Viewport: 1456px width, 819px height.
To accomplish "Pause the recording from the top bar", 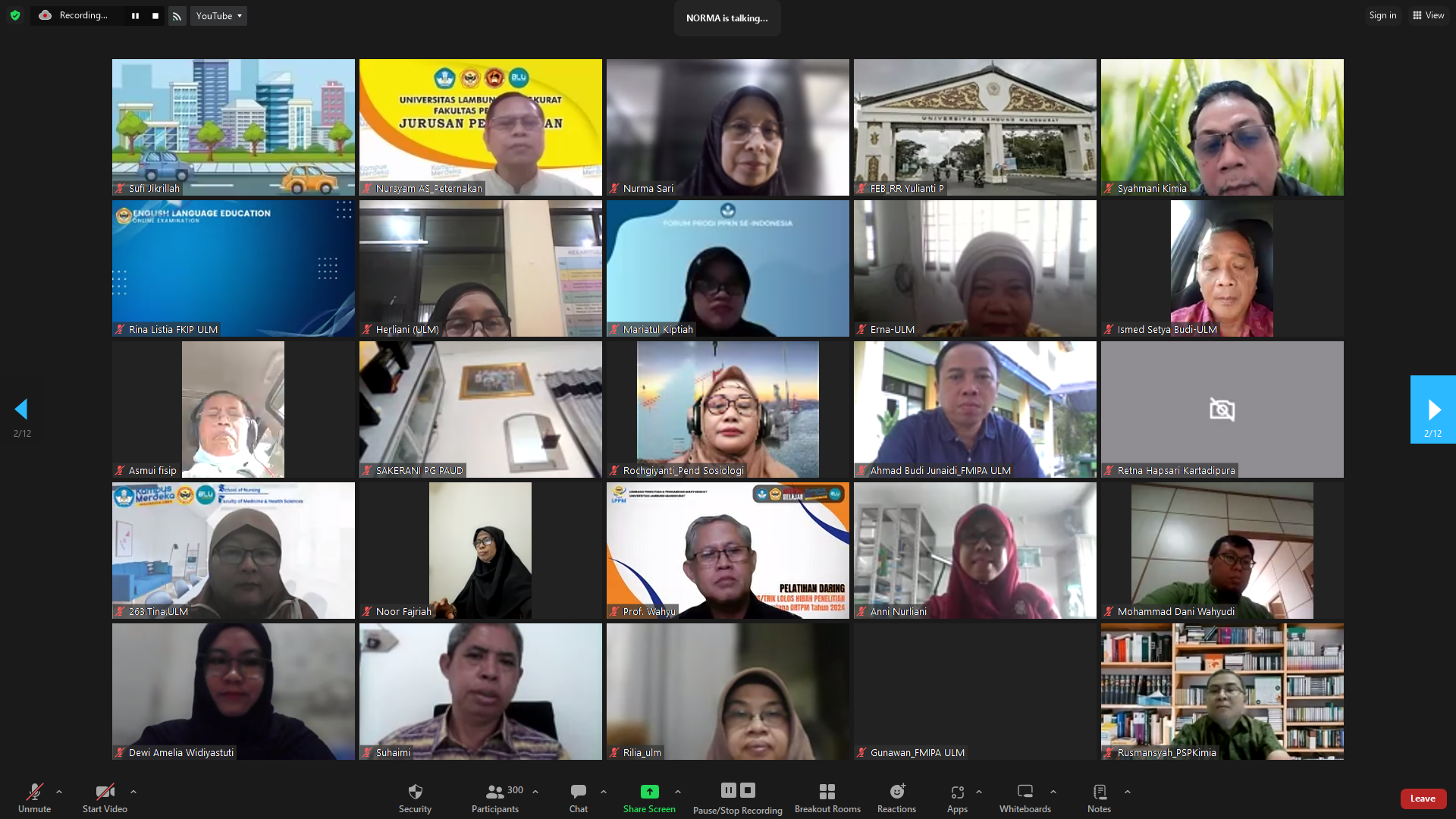I will pyautogui.click(x=135, y=16).
